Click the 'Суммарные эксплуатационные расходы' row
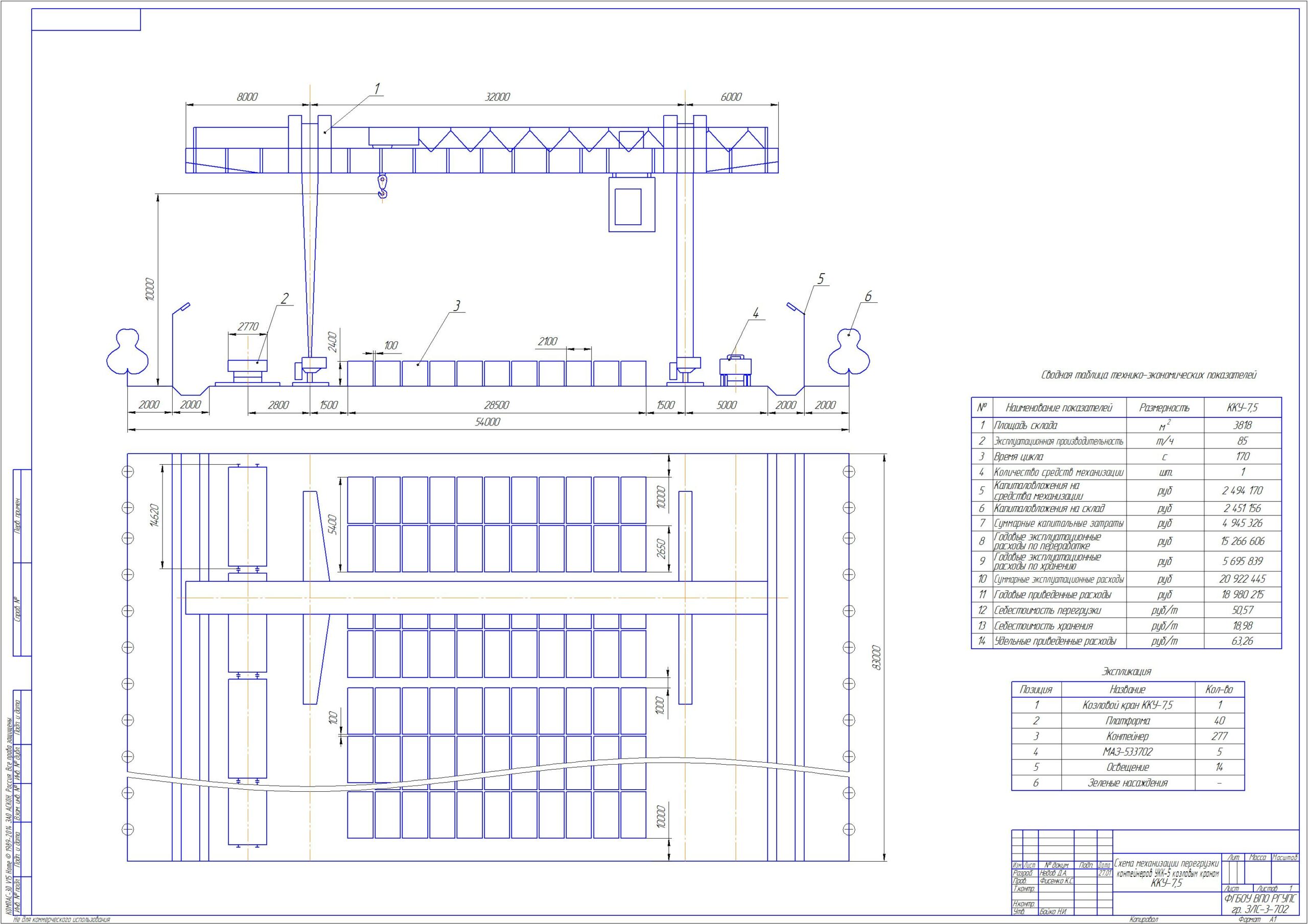1308x924 pixels. coord(1126,579)
